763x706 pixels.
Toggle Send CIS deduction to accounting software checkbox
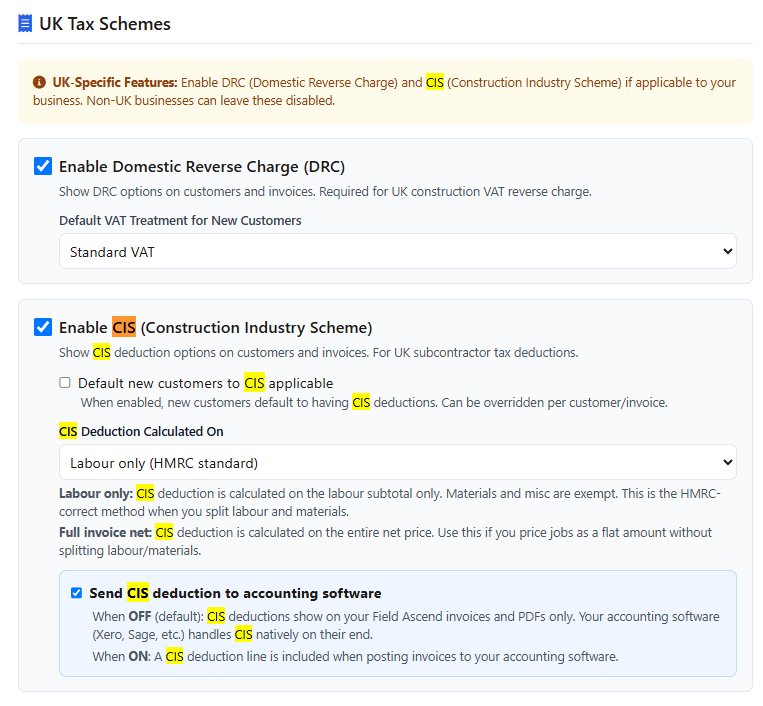[76, 593]
